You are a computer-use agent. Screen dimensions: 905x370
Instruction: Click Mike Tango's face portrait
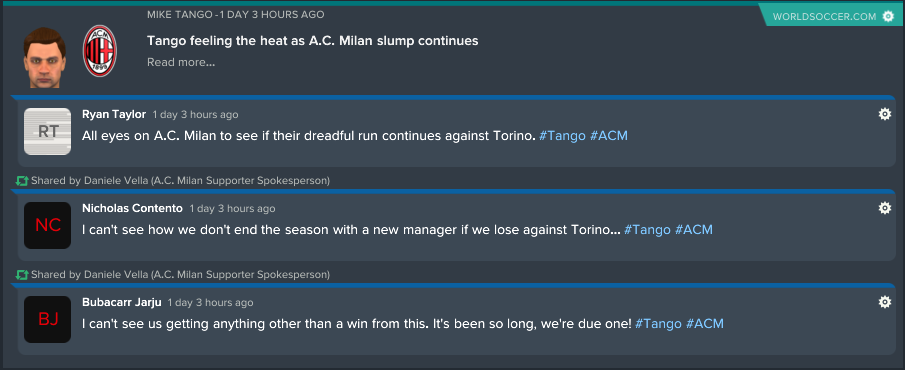[44, 57]
